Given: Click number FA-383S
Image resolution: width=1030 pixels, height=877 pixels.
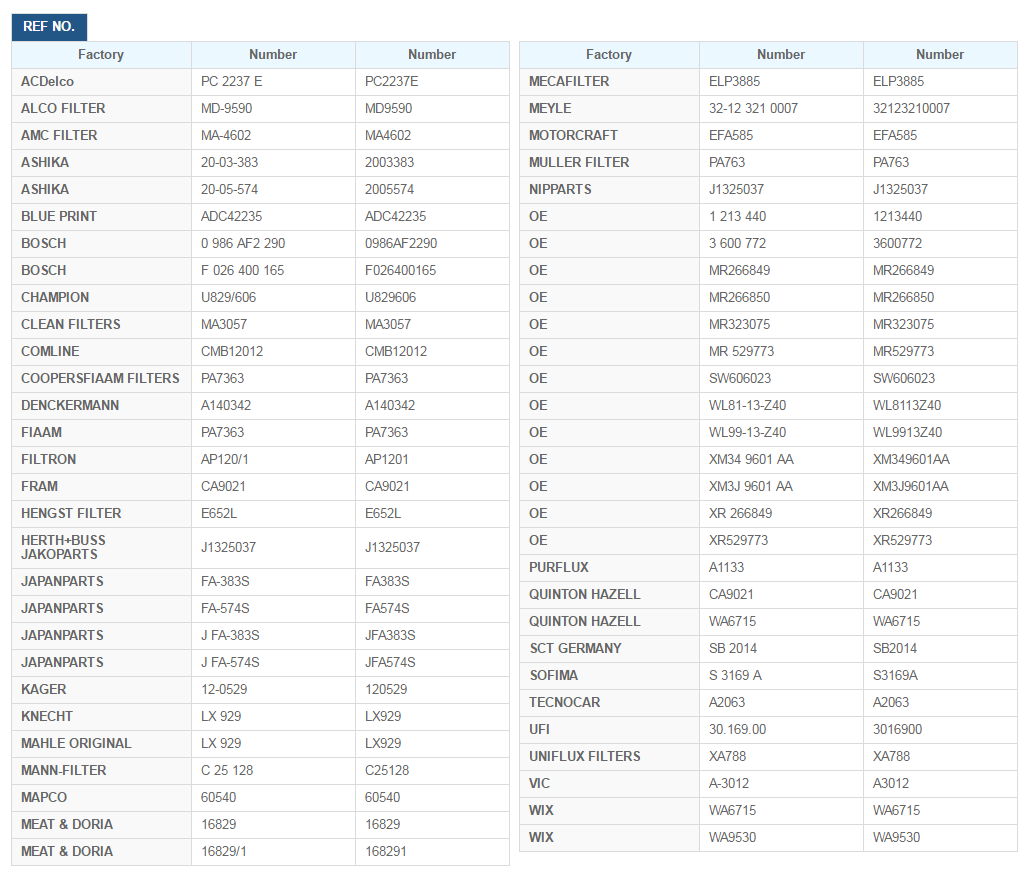Looking at the screenshot, I should click(225, 581).
